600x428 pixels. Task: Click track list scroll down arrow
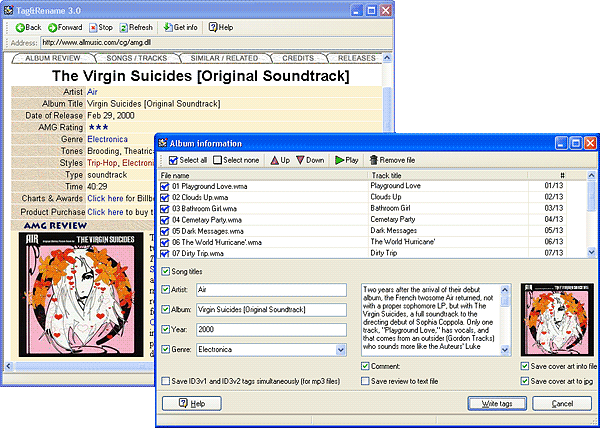592,252
